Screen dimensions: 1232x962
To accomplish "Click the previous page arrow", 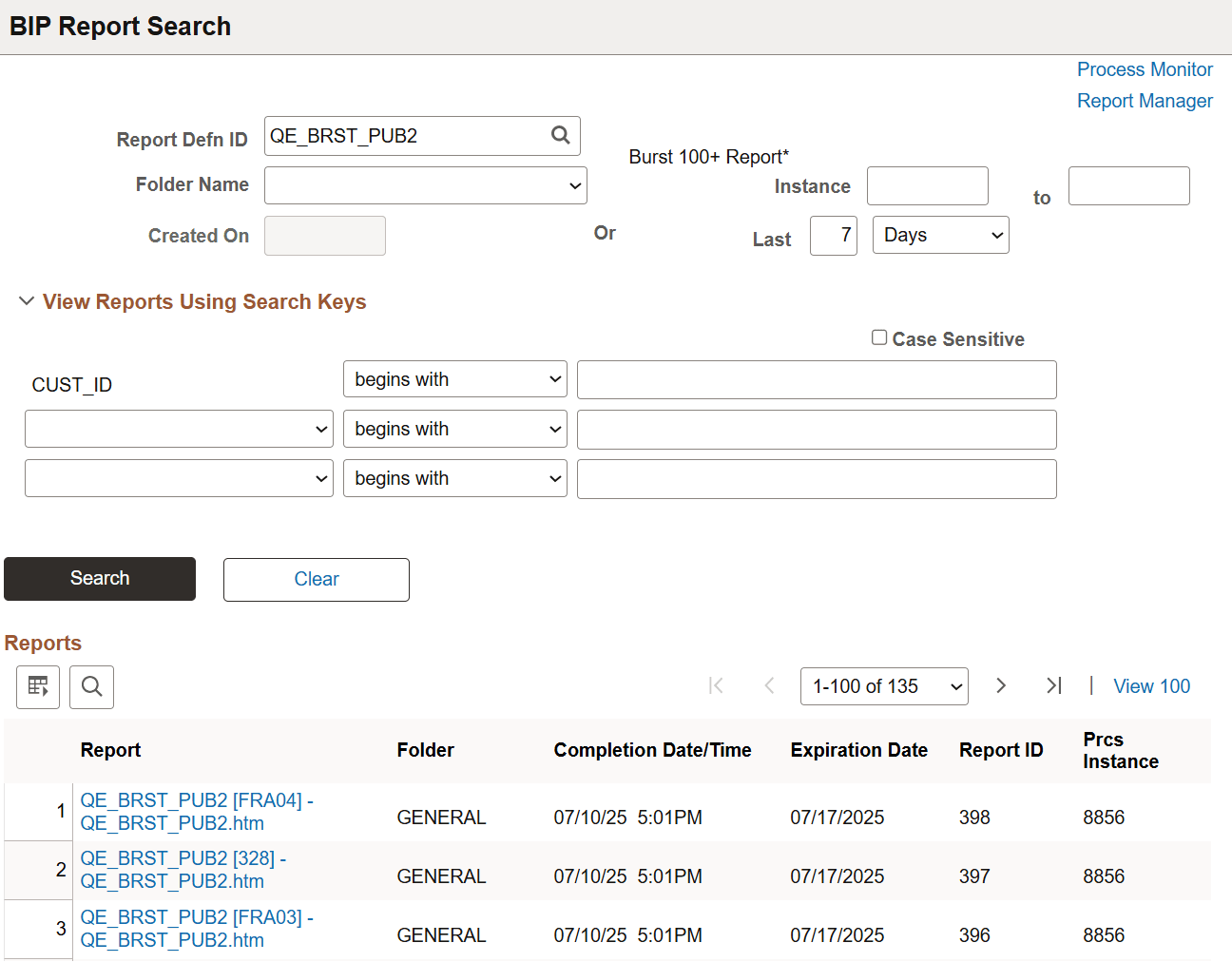I will pyautogui.click(x=768, y=685).
